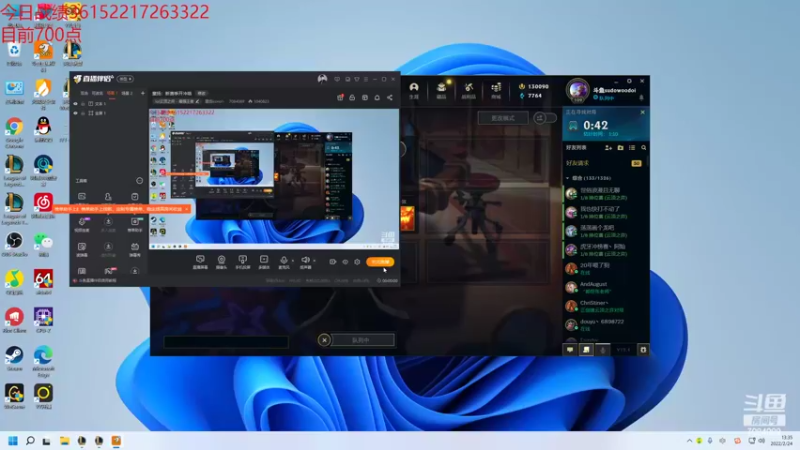Open chat with friend ChriStiner~
Image resolution: width=800 pixels, height=450 pixels.
[x=606, y=306]
